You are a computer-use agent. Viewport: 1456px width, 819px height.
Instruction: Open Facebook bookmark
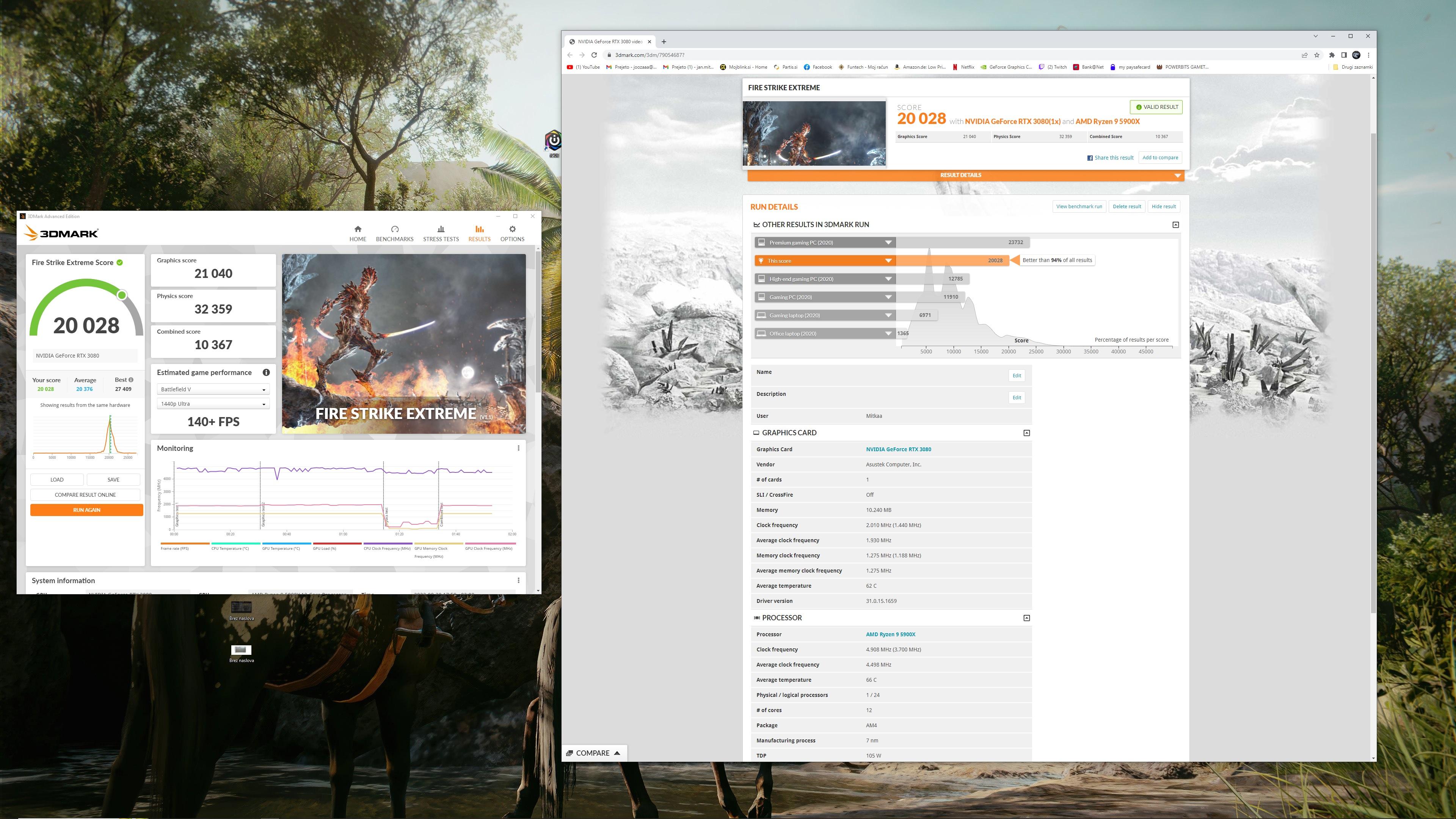[x=817, y=67]
